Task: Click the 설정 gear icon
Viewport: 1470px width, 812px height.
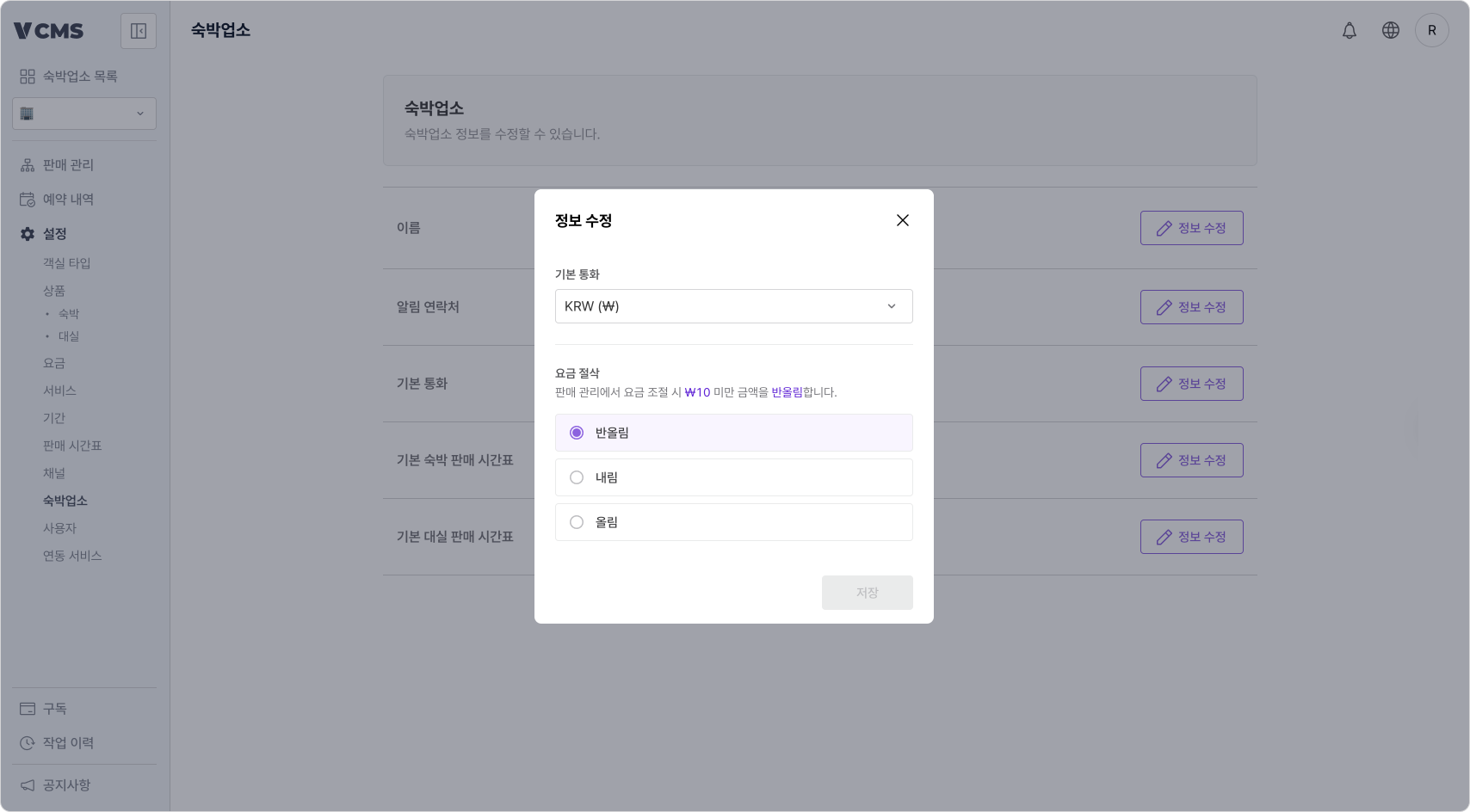Action: point(25,233)
